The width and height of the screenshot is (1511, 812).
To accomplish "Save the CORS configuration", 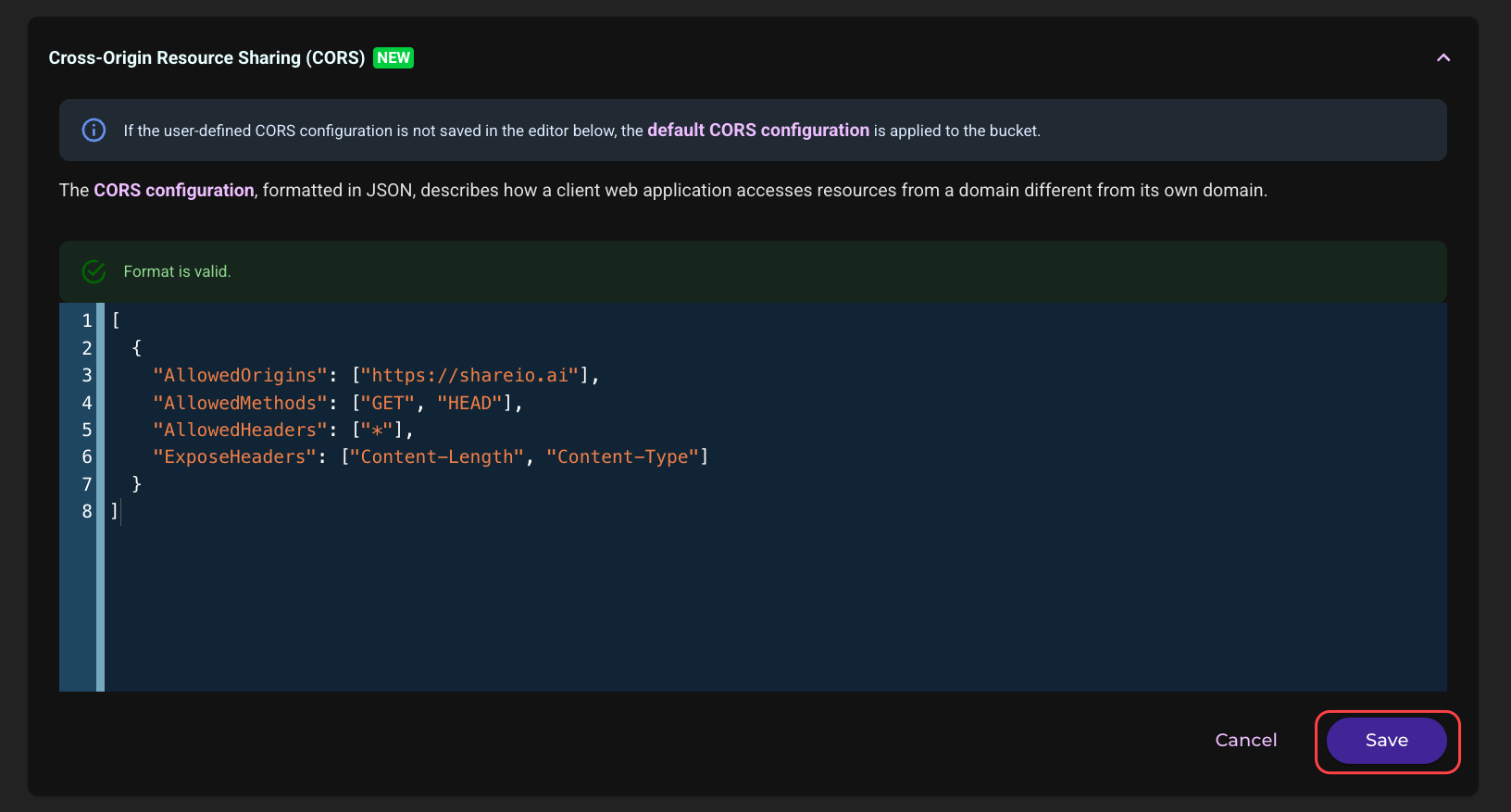I will (x=1386, y=741).
